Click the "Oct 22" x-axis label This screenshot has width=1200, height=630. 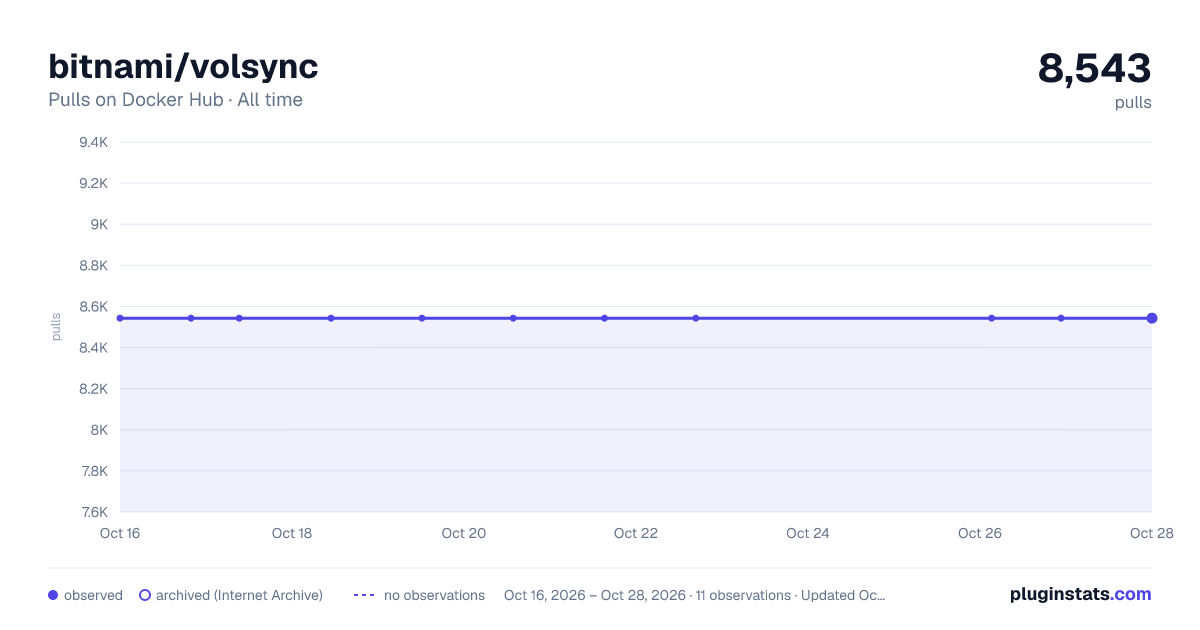pos(636,533)
